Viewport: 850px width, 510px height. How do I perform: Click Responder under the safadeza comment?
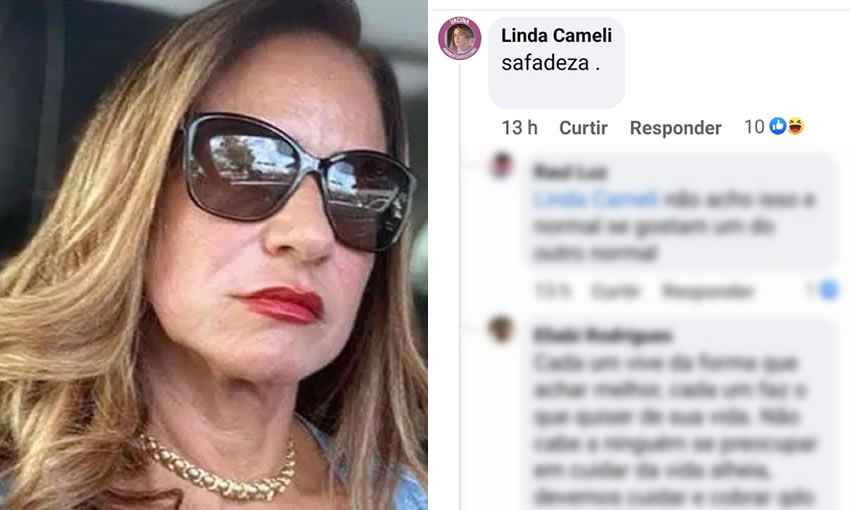click(x=675, y=128)
